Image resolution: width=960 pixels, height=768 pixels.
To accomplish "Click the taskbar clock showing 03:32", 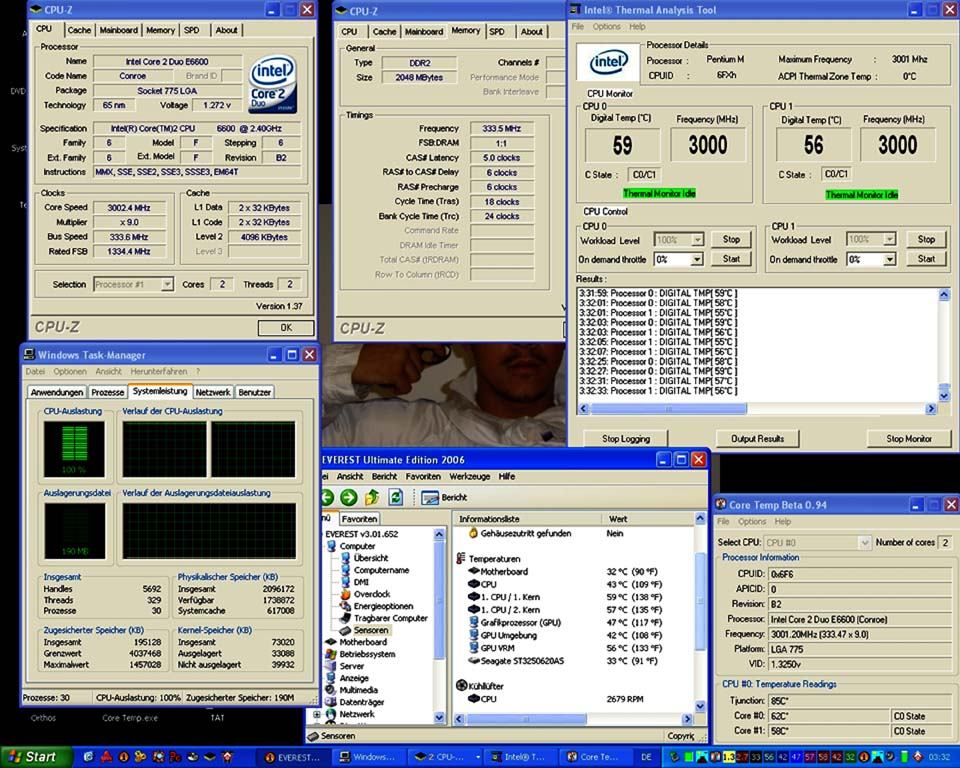I will tap(940, 757).
